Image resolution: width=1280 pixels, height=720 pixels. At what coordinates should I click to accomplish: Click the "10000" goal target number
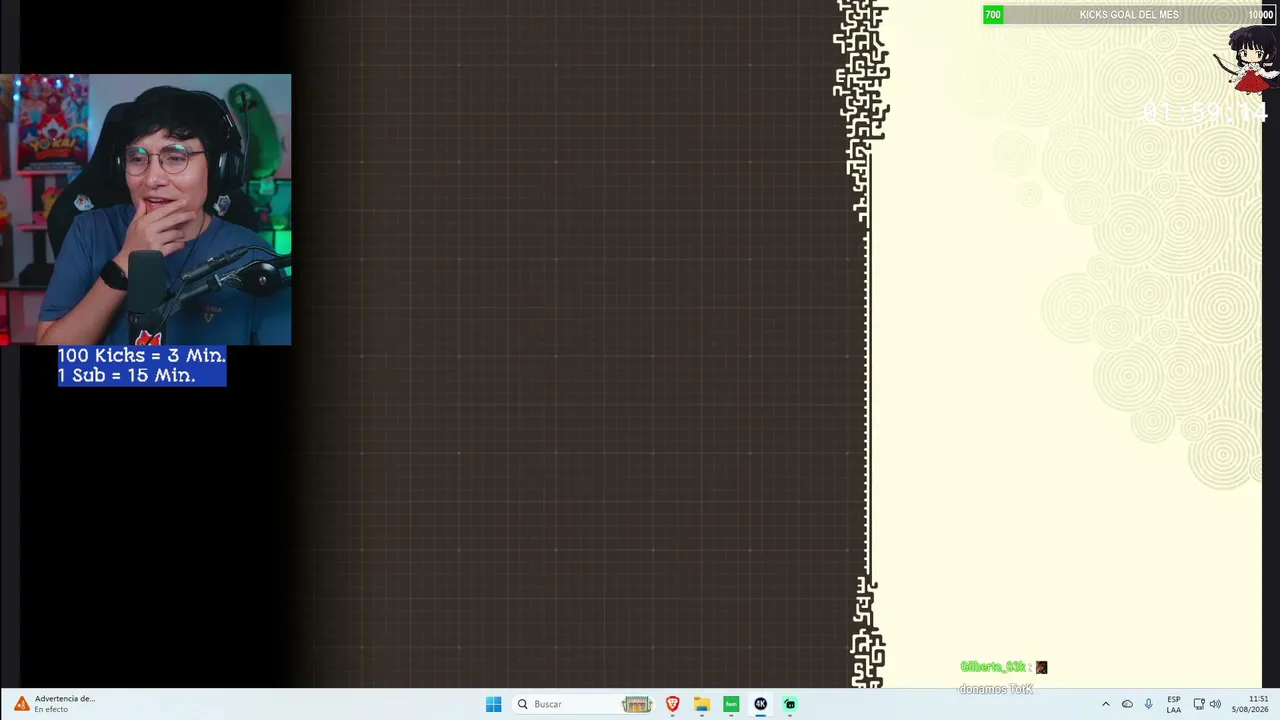point(1261,15)
